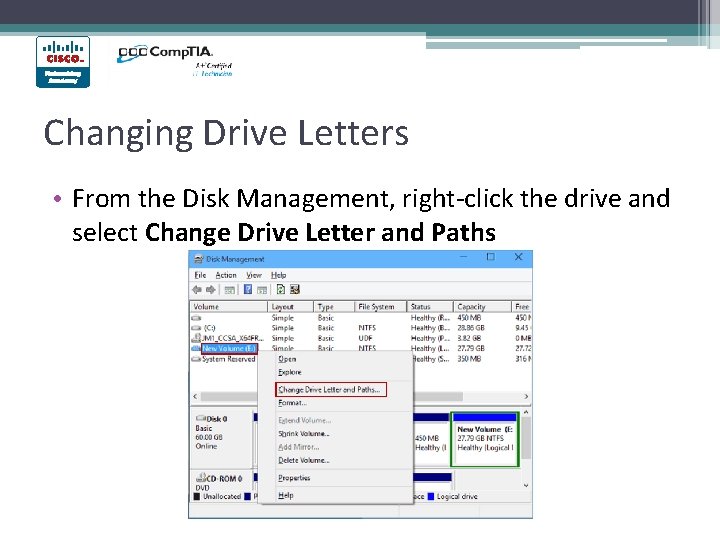Click the Cisco Networking Academy logo
The height and width of the screenshot is (540, 720).
click(63, 62)
